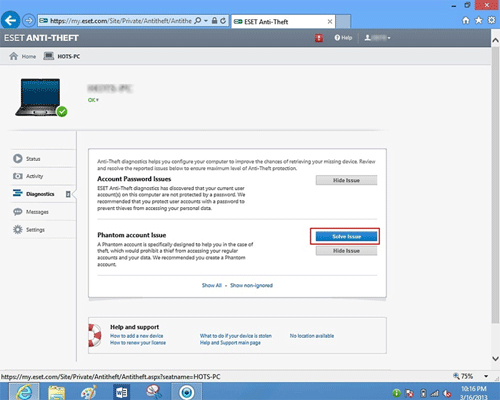The height and width of the screenshot is (400, 500).
Task: Click the Internet Explorer taskbar icon
Action: 24,392
